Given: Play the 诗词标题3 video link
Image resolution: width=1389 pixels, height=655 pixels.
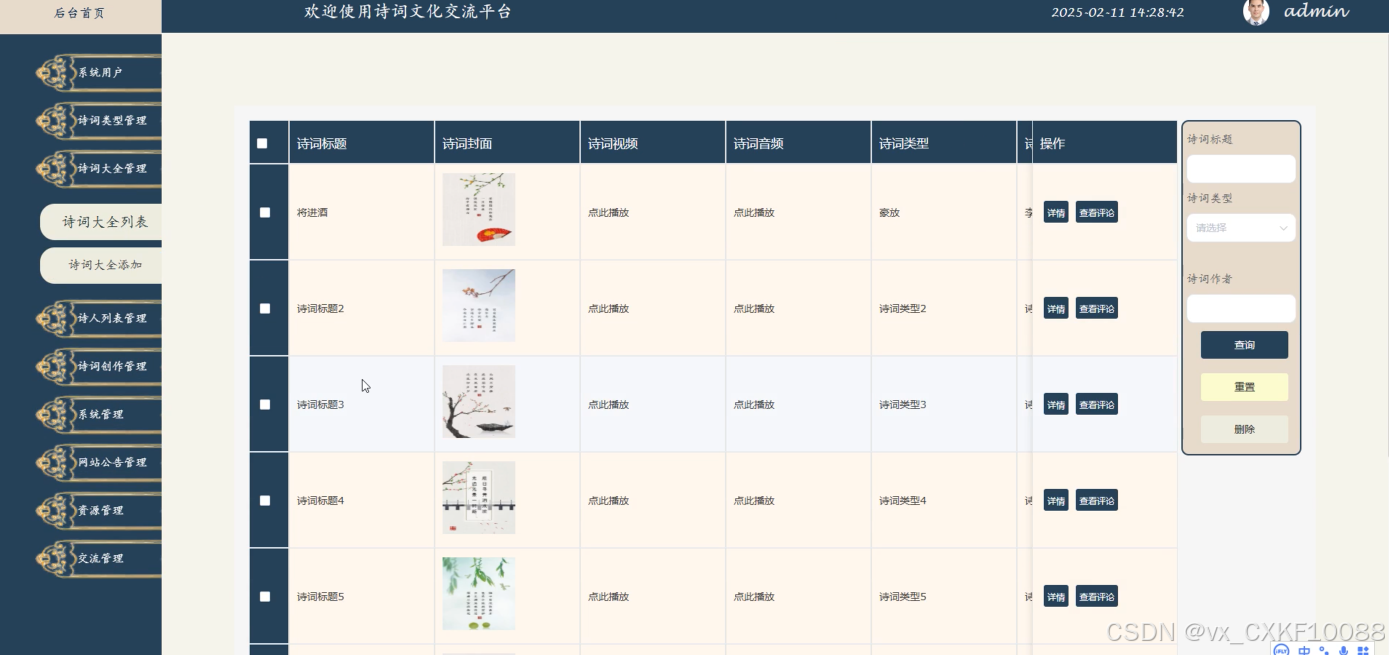Looking at the screenshot, I should pyautogui.click(x=608, y=405).
